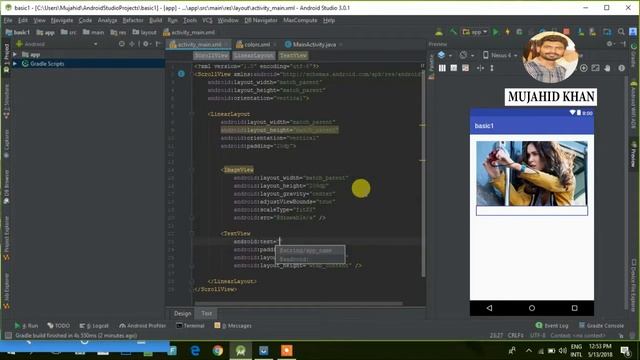The height and width of the screenshot is (360, 640).
Task: Open the Logcat tool window
Action: (94, 326)
